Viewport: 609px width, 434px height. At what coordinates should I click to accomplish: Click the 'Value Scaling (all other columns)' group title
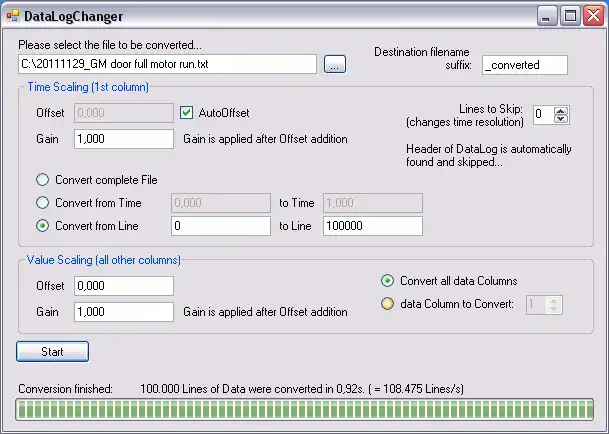[104, 260]
